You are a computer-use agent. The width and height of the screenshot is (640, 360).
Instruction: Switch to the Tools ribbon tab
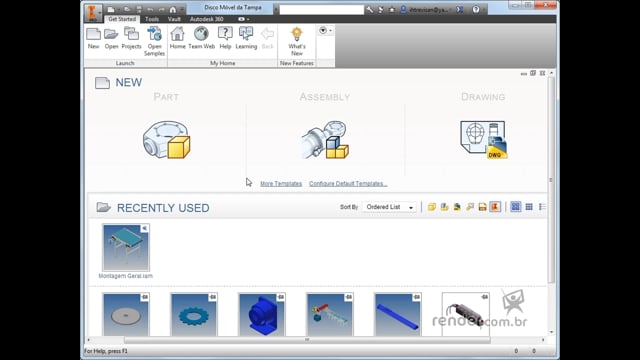click(x=152, y=19)
